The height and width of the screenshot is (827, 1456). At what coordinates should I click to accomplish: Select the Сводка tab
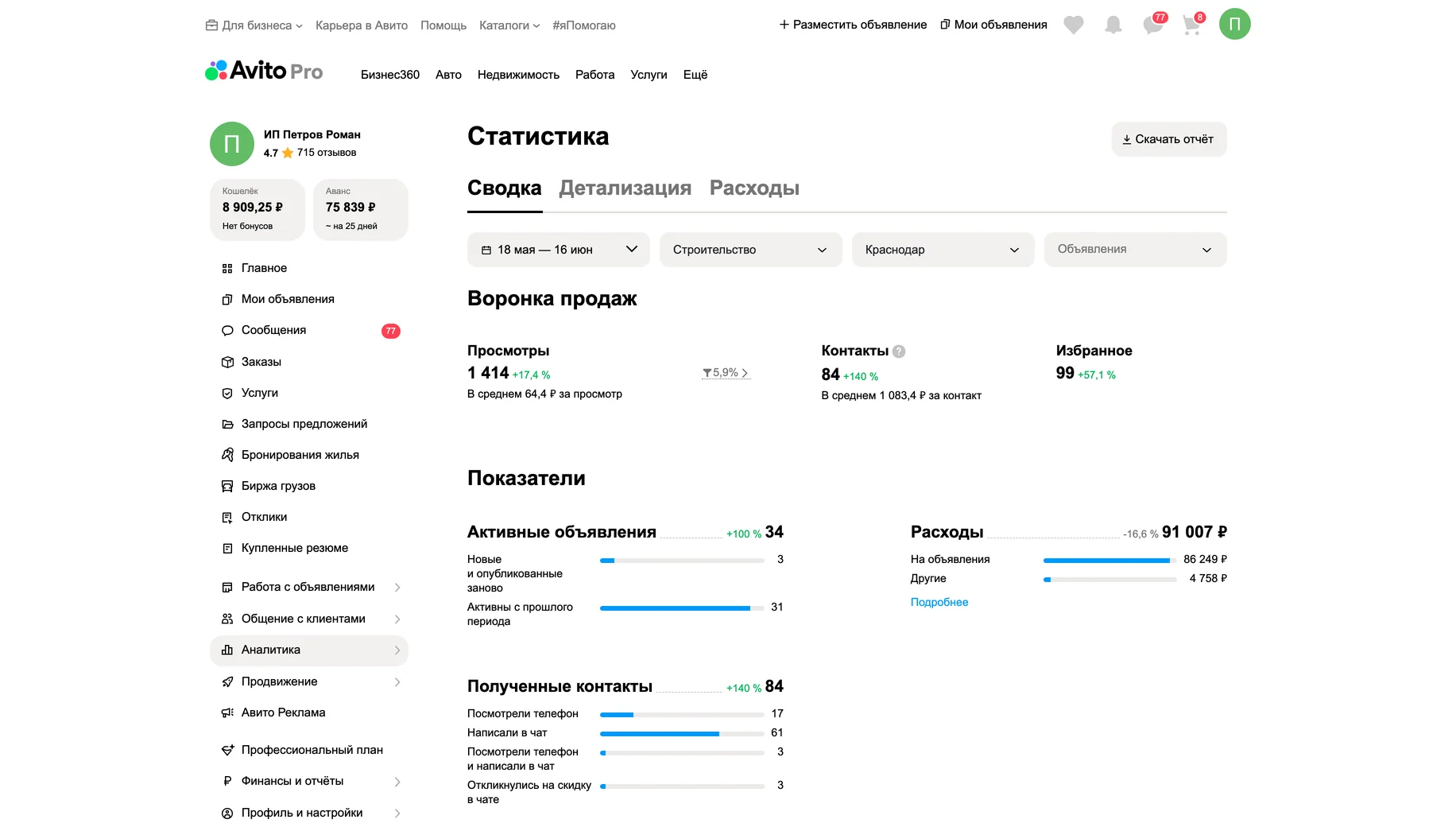(505, 188)
